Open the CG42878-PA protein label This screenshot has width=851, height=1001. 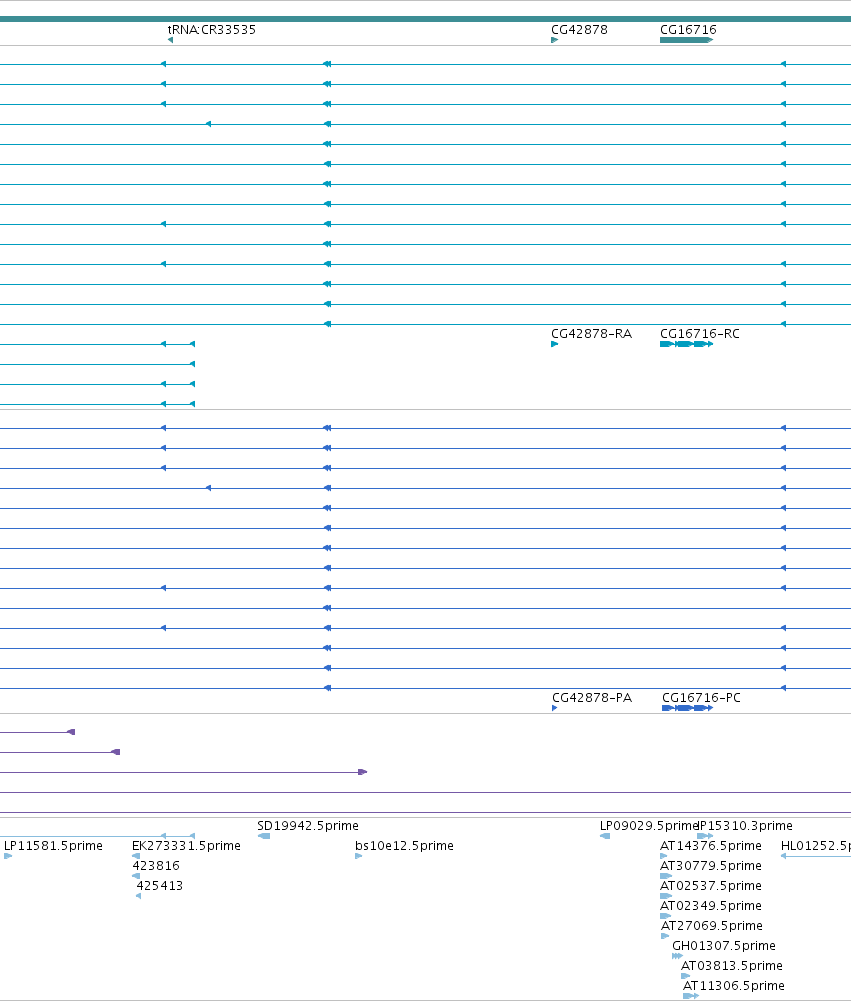click(x=592, y=697)
